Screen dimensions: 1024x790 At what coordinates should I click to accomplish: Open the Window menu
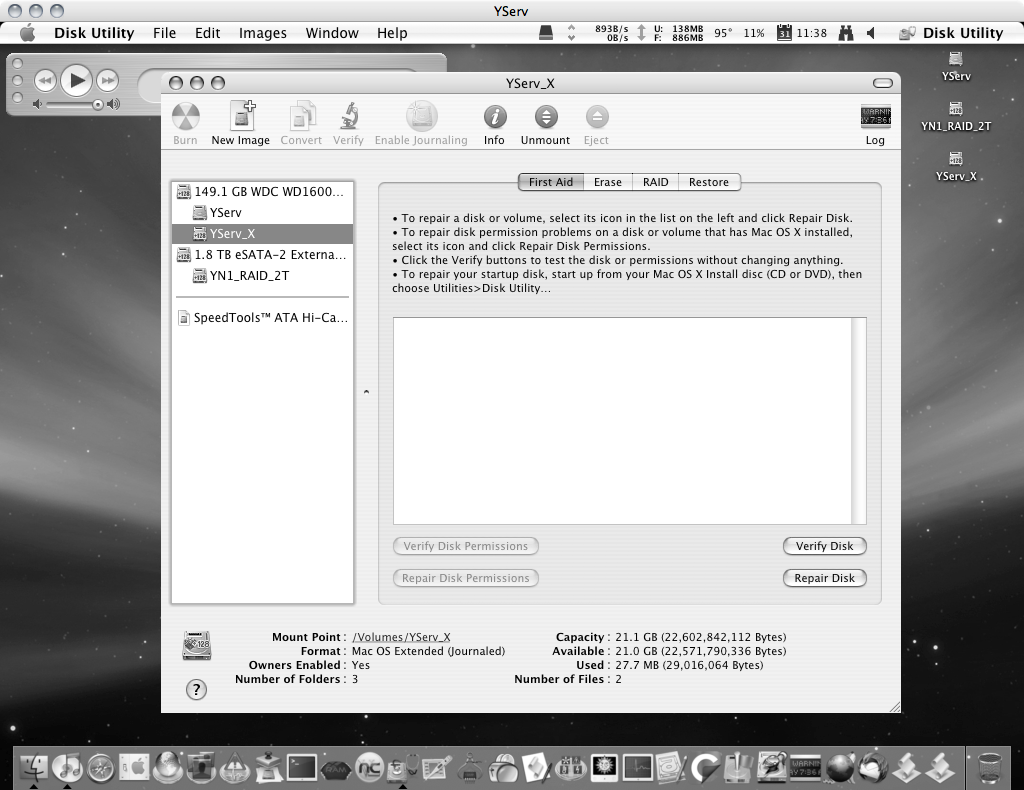click(x=332, y=33)
